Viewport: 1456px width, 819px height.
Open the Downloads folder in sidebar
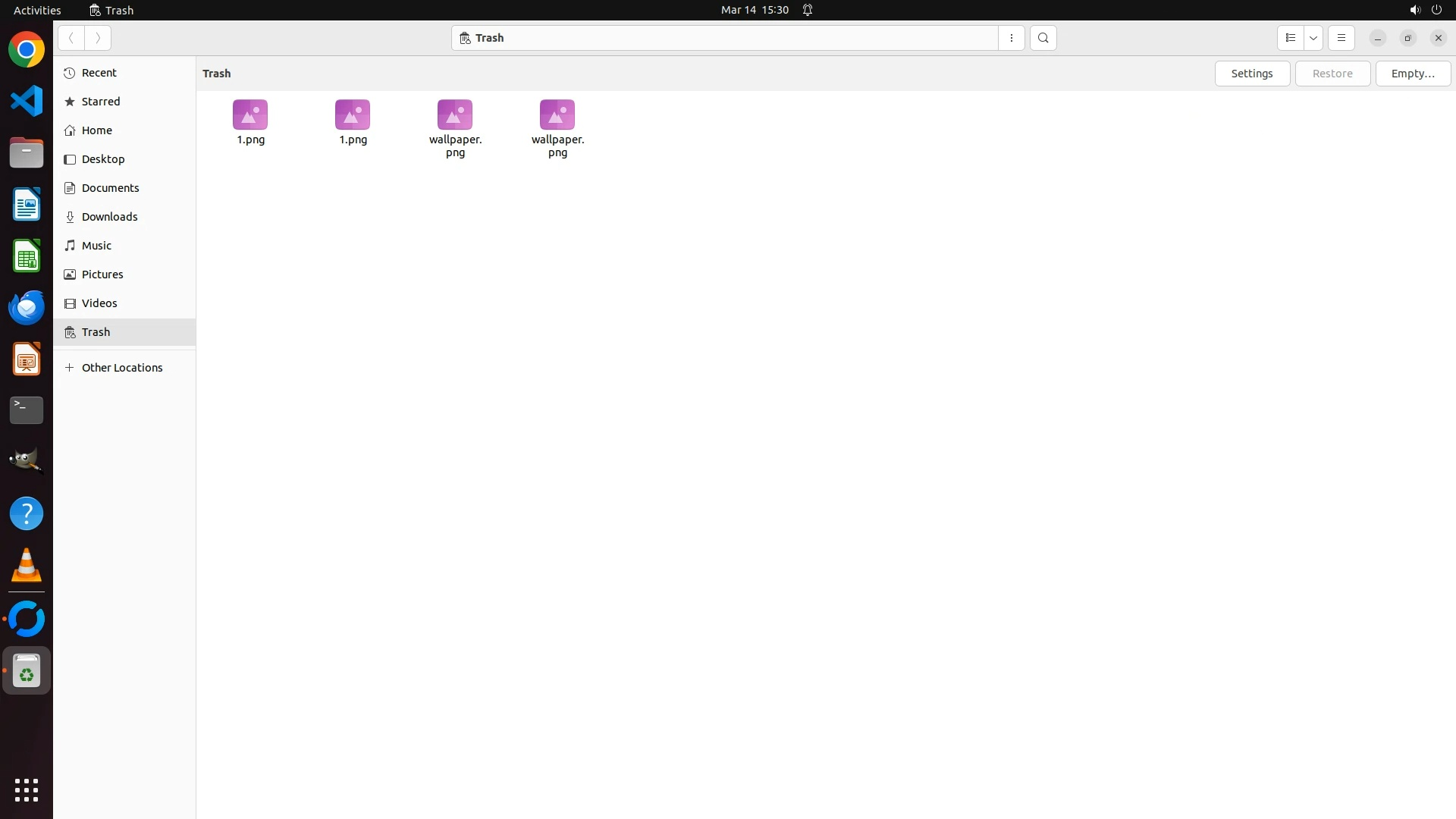coord(109,217)
